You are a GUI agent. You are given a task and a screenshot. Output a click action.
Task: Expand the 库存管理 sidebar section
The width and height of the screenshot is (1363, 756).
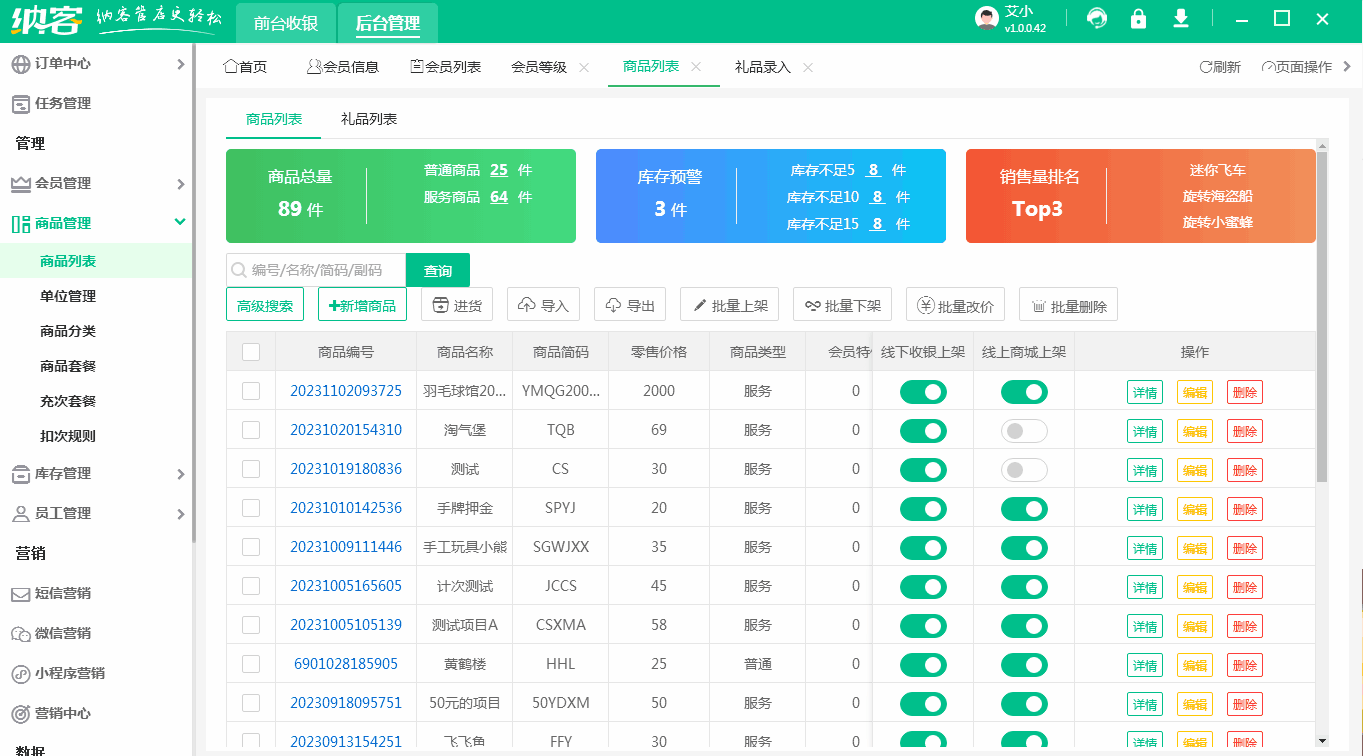[x=95, y=472]
